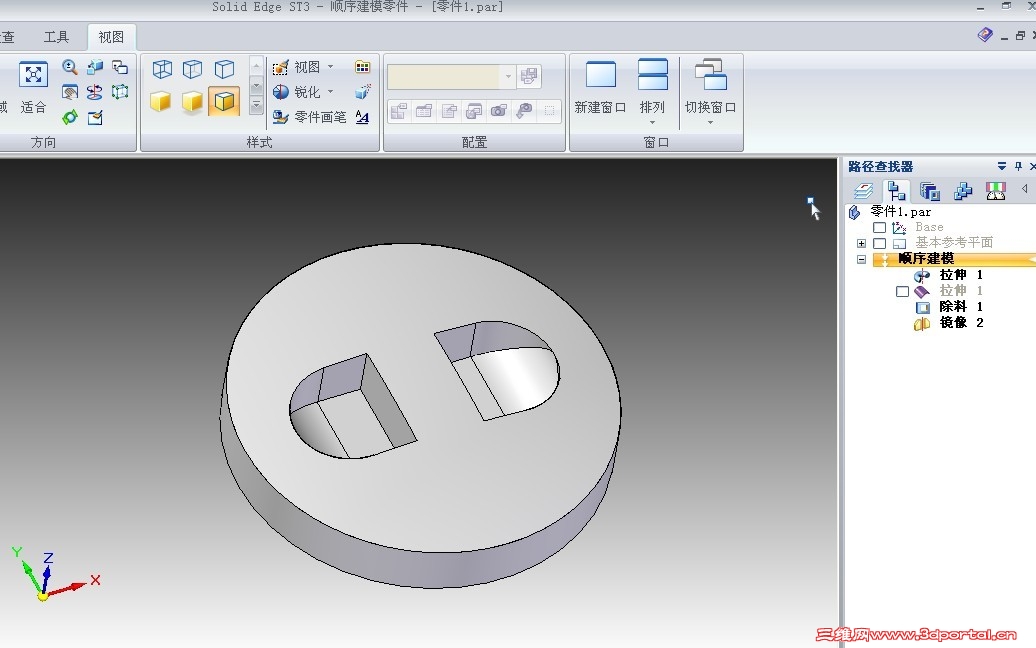This screenshot has width=1036, height=648.
Task: Click the 零件画笔 part painter button
Action: [x=309, y=117]
